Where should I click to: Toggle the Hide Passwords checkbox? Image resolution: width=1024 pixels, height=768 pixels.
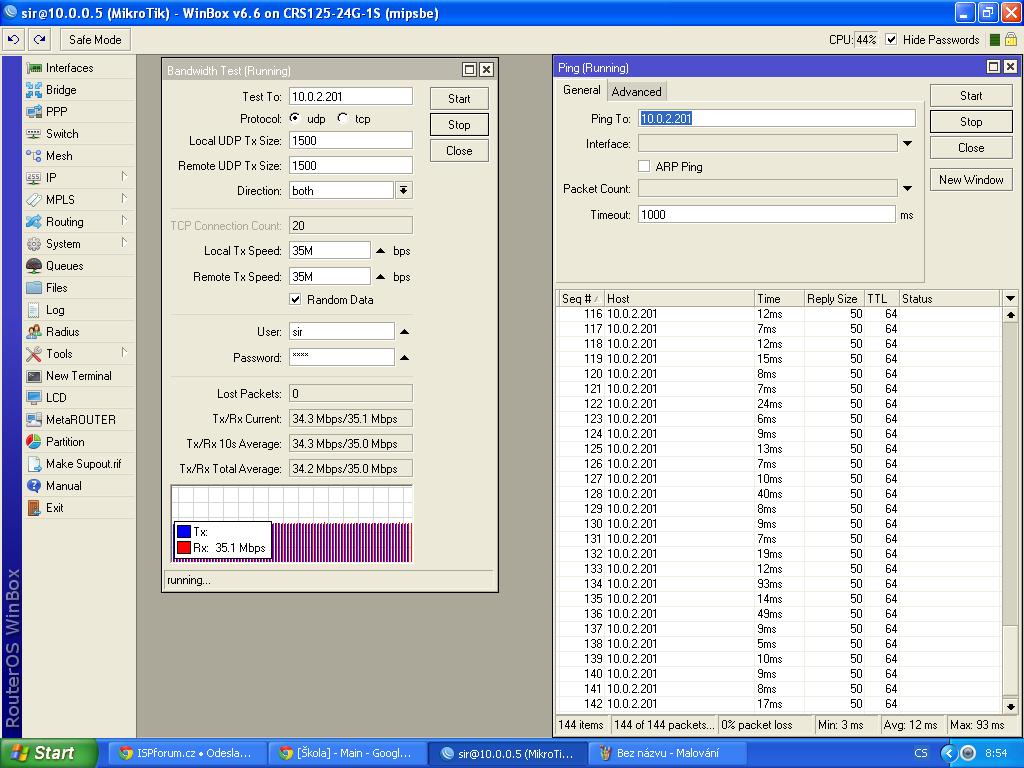(891, 40)
